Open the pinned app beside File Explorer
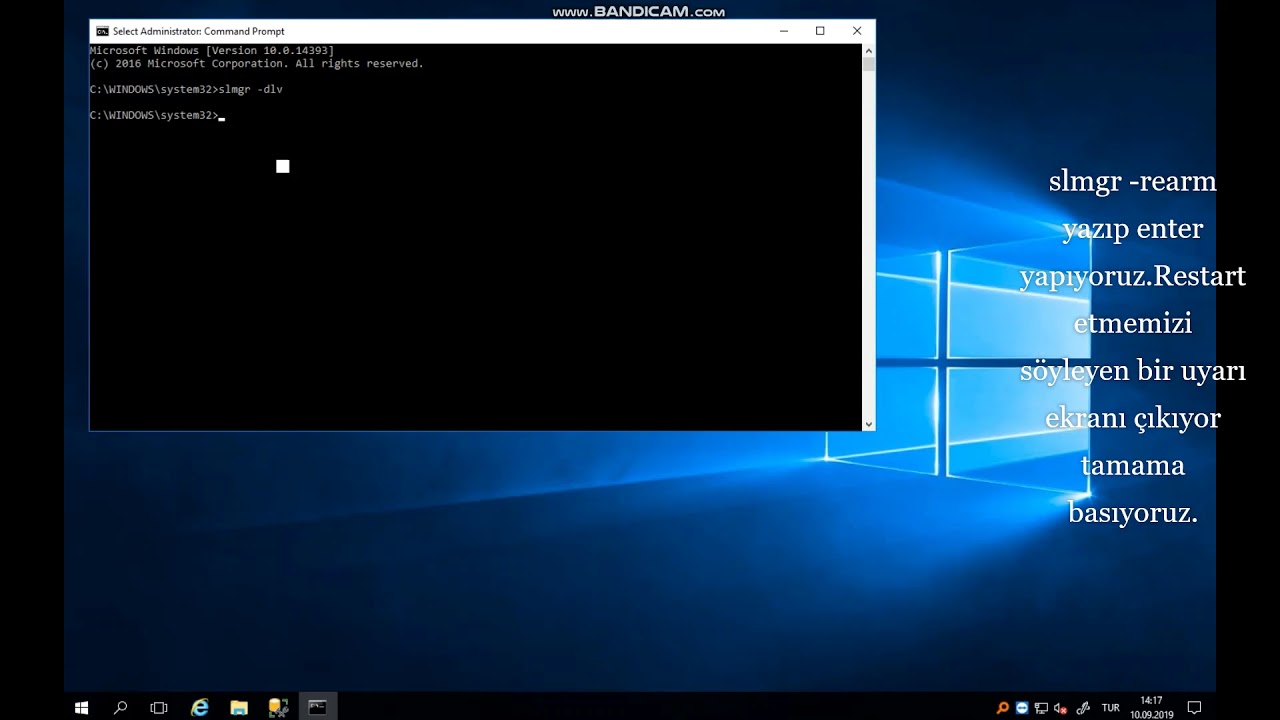This screenshot has height=720, width=1280. click(278, 707)
